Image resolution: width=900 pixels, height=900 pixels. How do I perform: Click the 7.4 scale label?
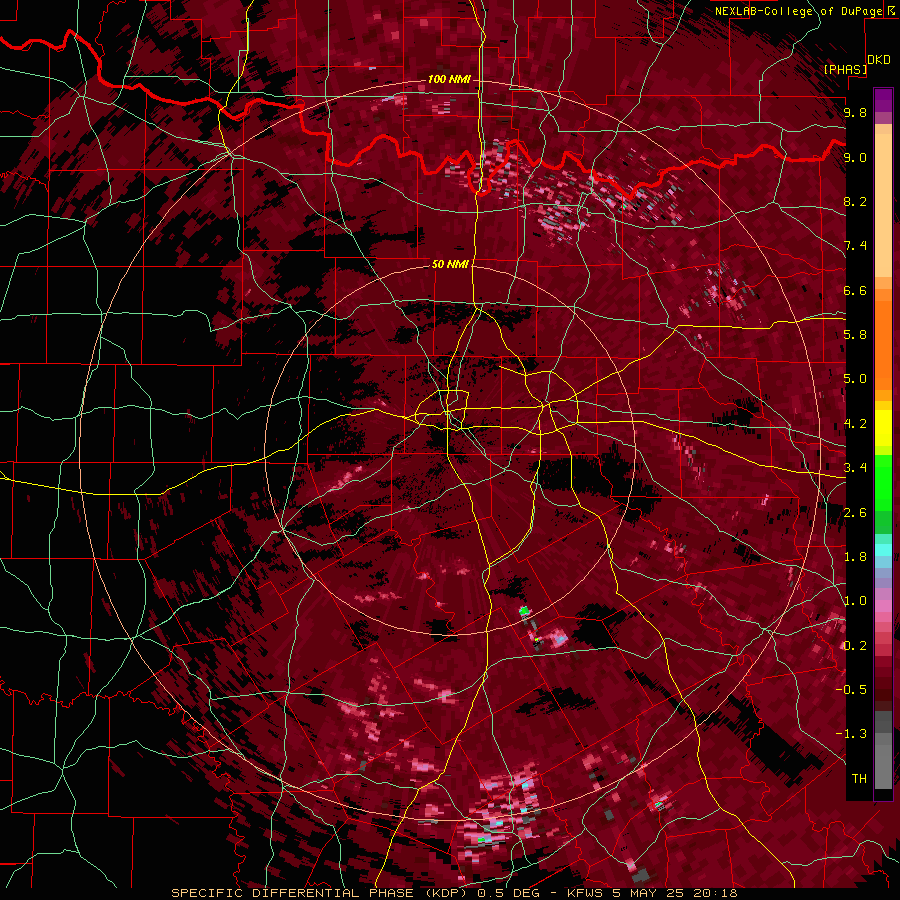[855, 246]
